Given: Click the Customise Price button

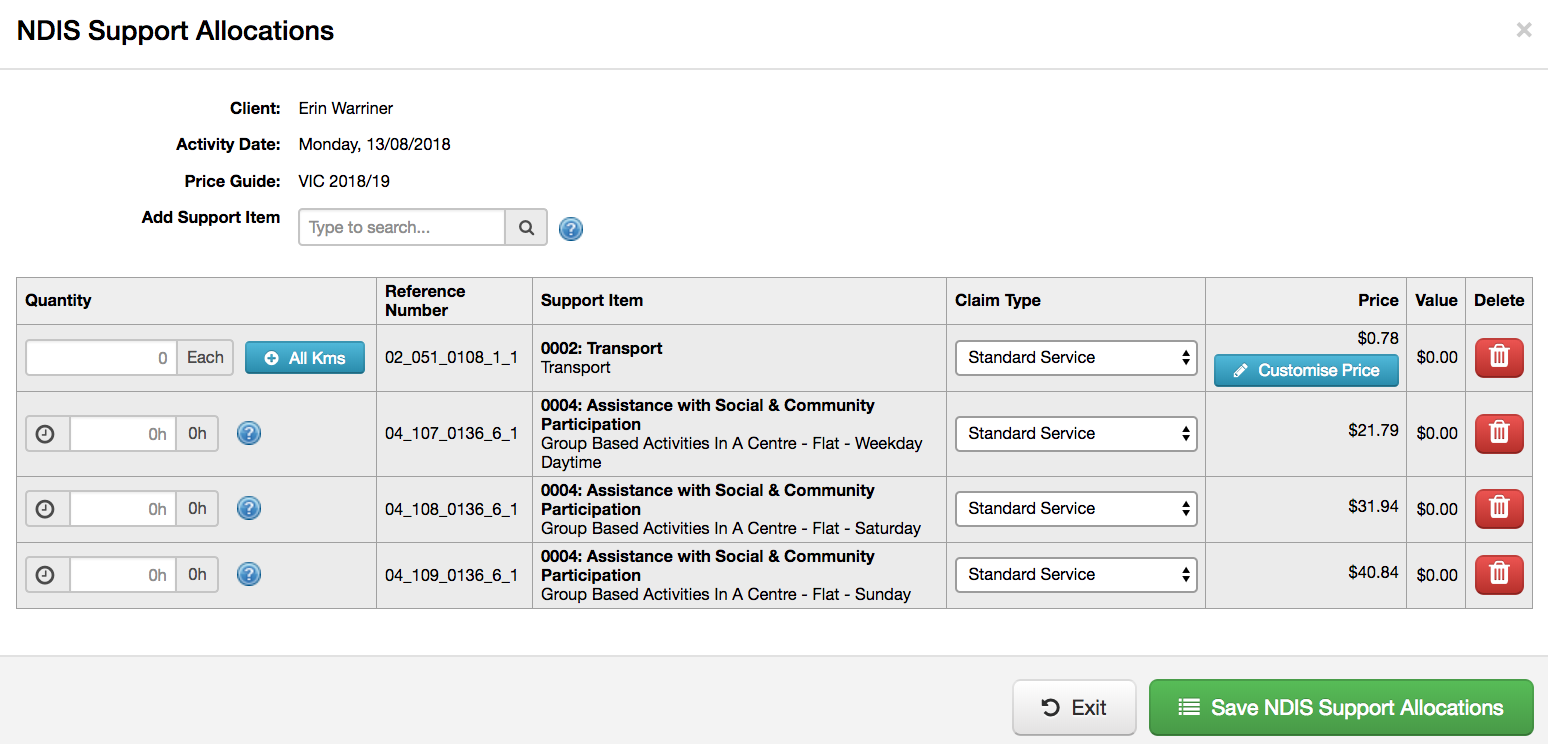Looking at the screenshot, I should tap(1306, 370).
